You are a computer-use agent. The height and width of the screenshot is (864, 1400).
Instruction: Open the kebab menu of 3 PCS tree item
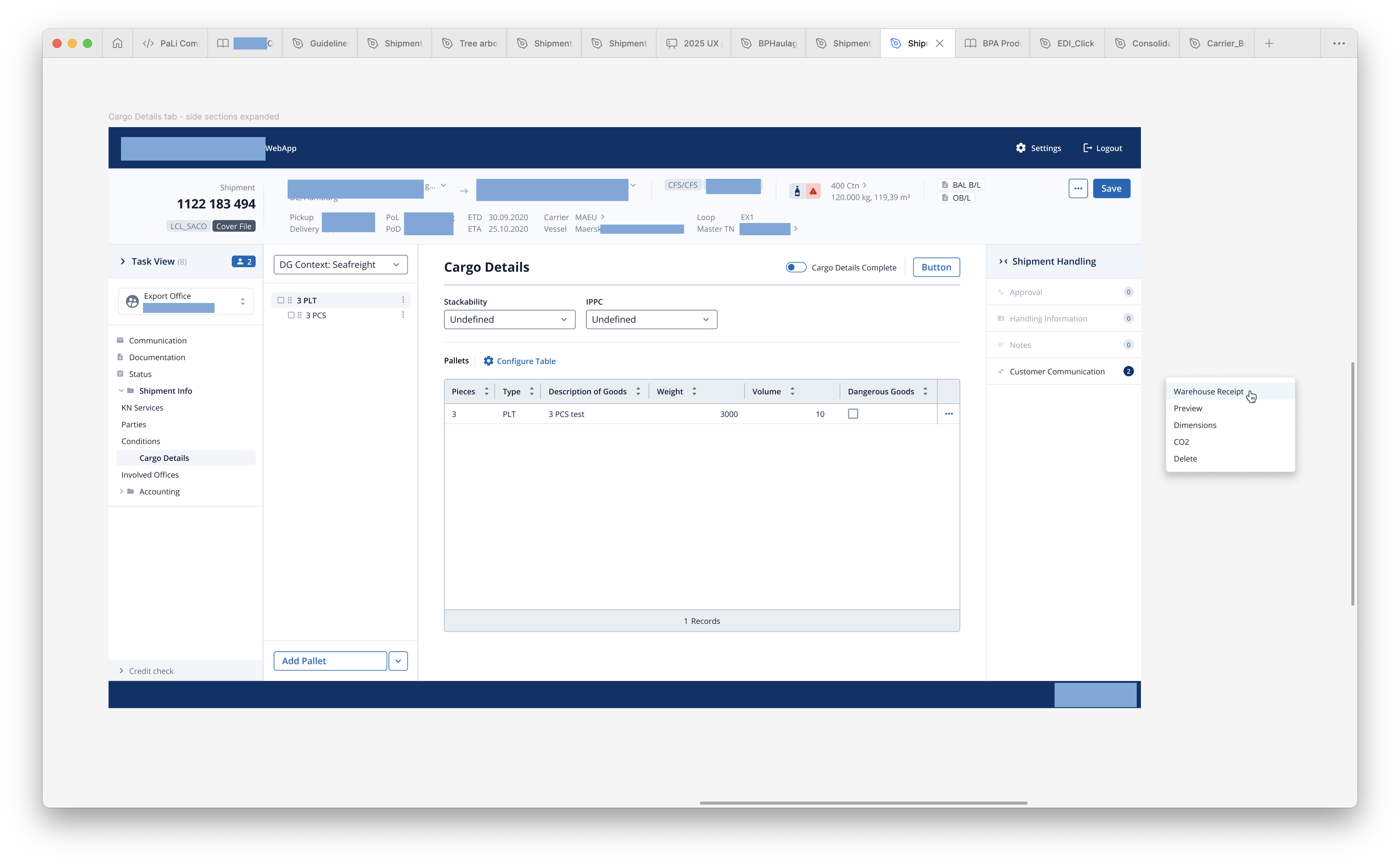(403, 315)
